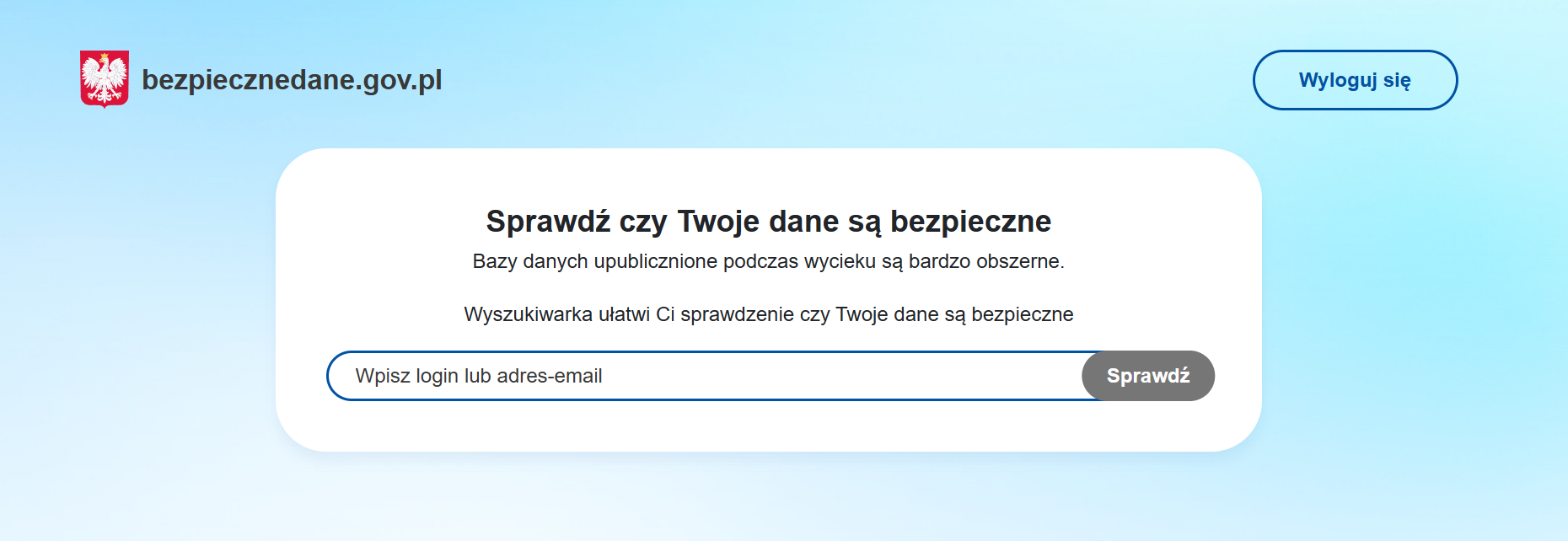Log out with the Wyloguj się button

pos(1355,80)
